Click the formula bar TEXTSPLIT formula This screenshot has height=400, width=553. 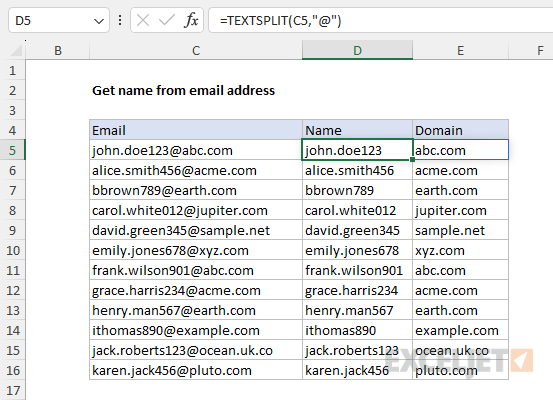point(280,21)
